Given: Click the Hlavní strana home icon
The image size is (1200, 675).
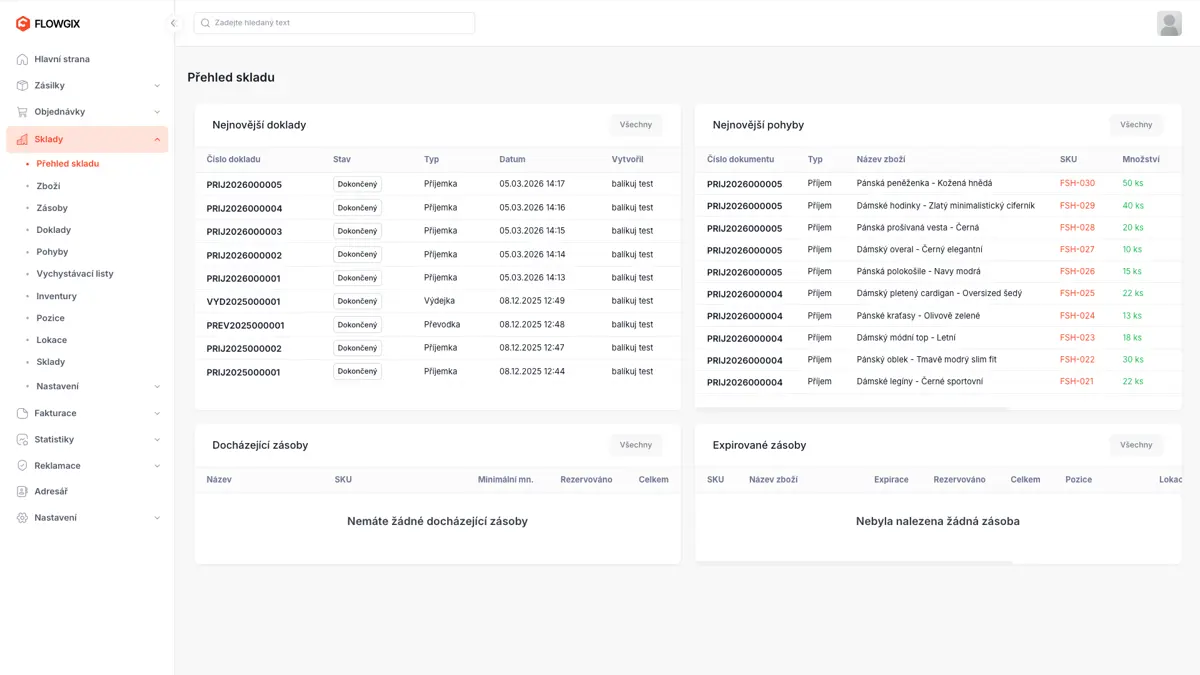Looking at the screenshot, I should point(22,59).
